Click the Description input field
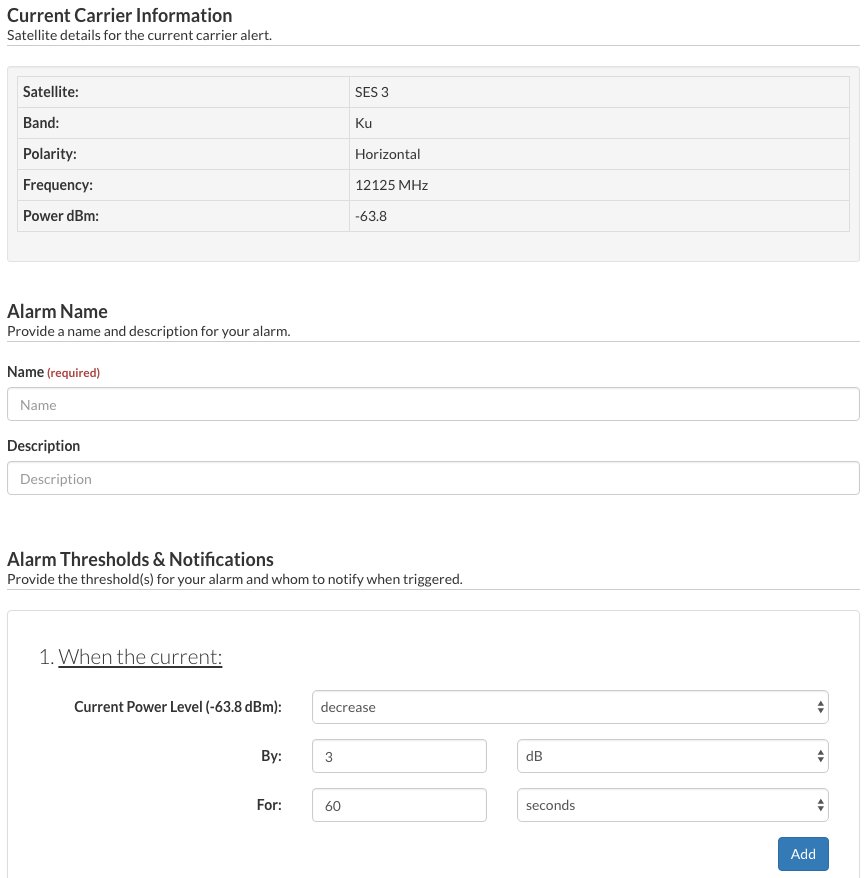 433,478
